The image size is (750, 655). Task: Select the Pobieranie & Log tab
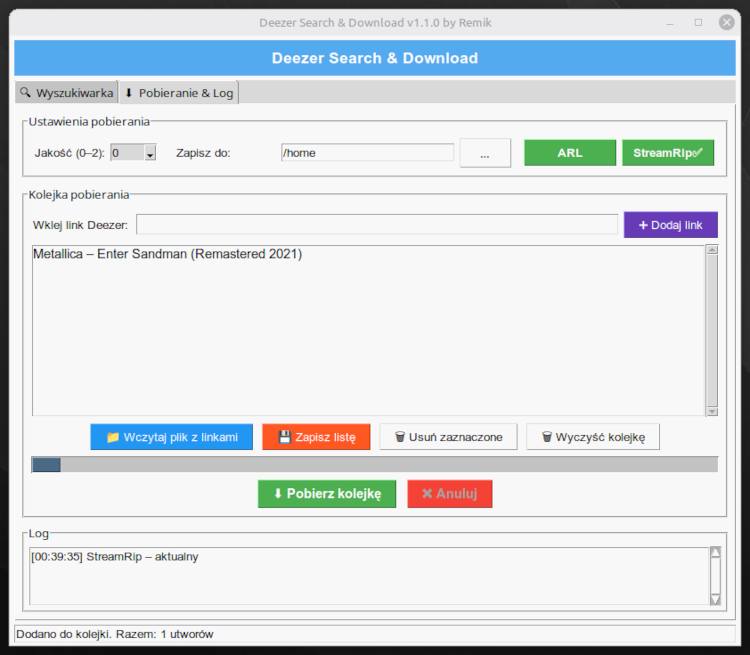(x=179, y=93)
